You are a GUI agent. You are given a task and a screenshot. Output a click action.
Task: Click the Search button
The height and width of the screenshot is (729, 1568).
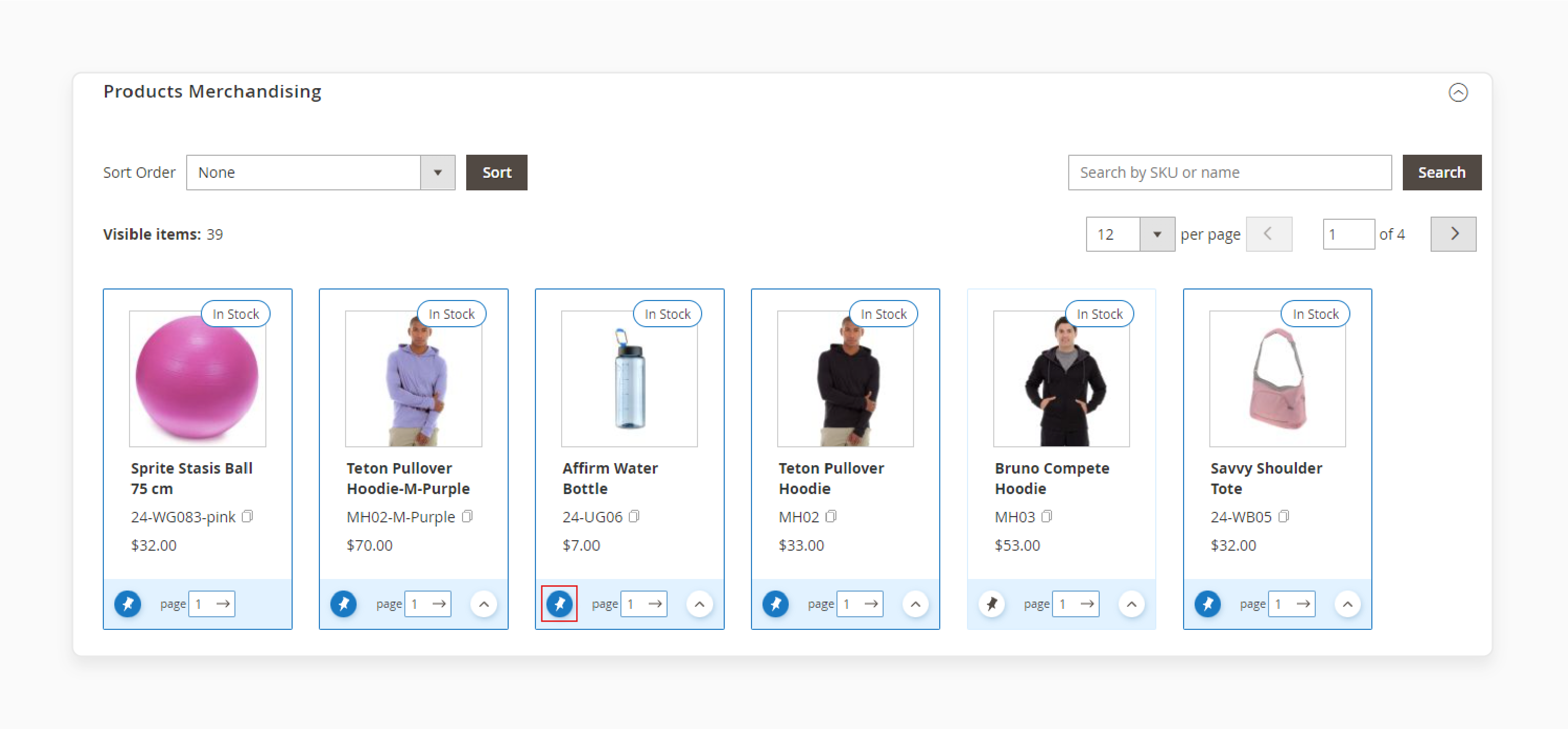coord(1442,172)
